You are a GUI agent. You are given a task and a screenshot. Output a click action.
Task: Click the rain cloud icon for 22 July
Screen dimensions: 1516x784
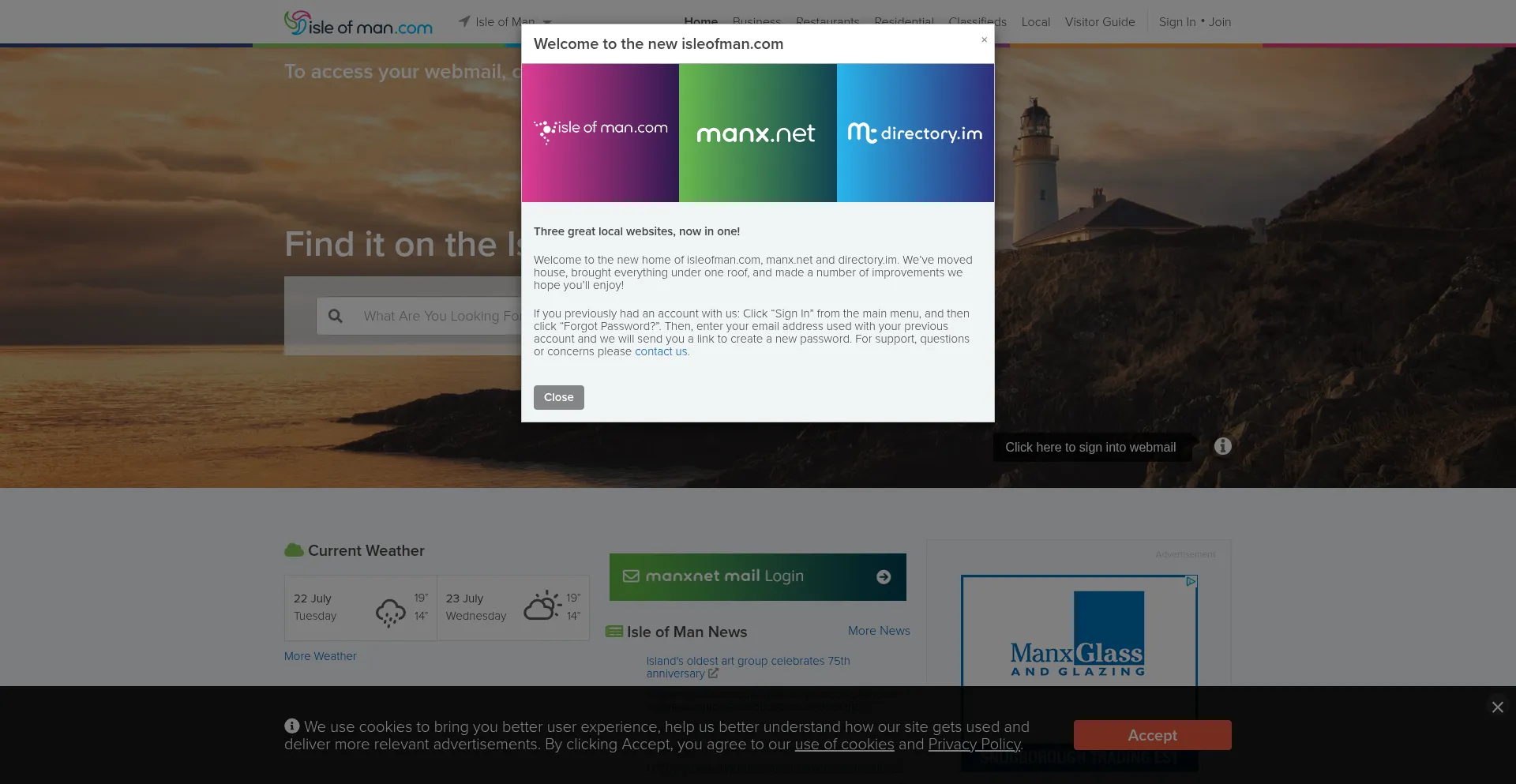(390, 612)
